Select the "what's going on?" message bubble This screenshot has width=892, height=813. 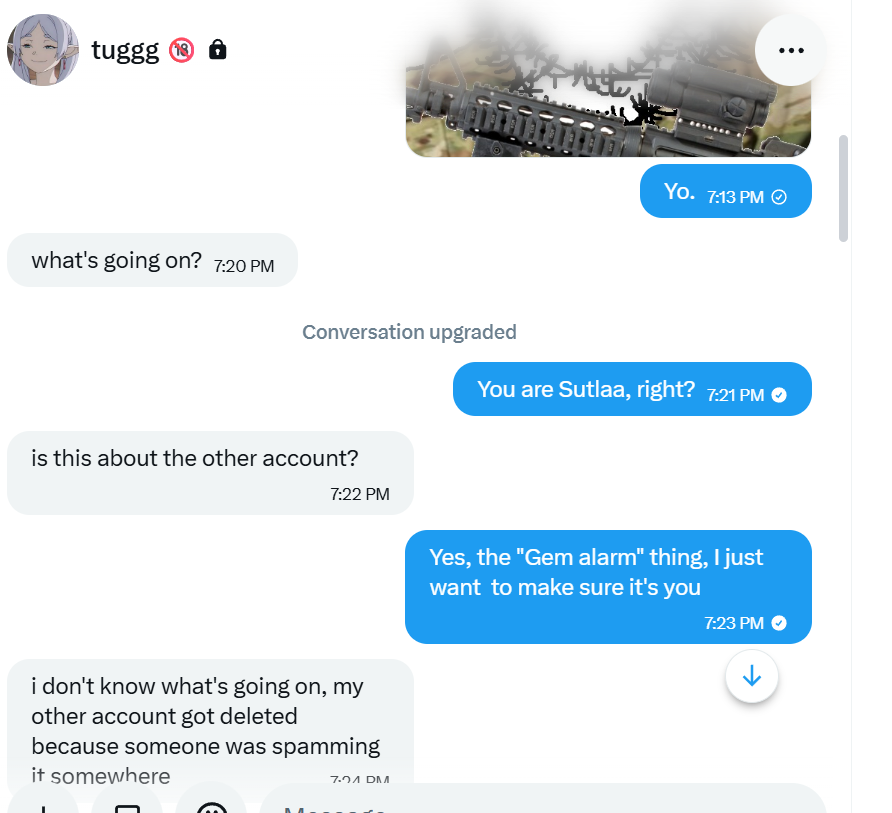pos(152,262)
